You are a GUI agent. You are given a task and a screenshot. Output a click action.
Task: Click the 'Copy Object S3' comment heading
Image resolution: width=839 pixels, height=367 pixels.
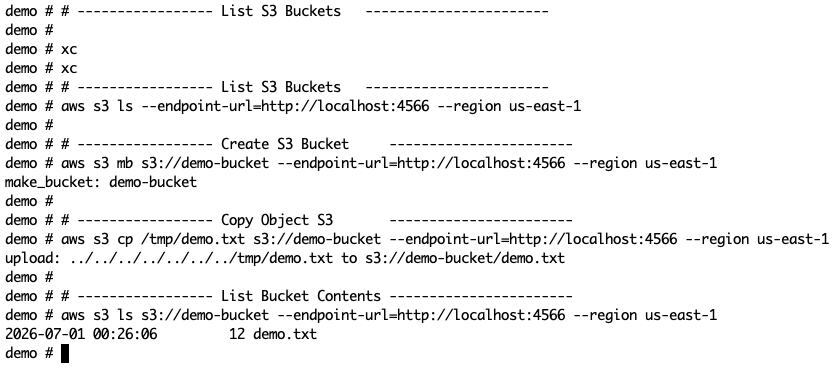click(277, 220)
